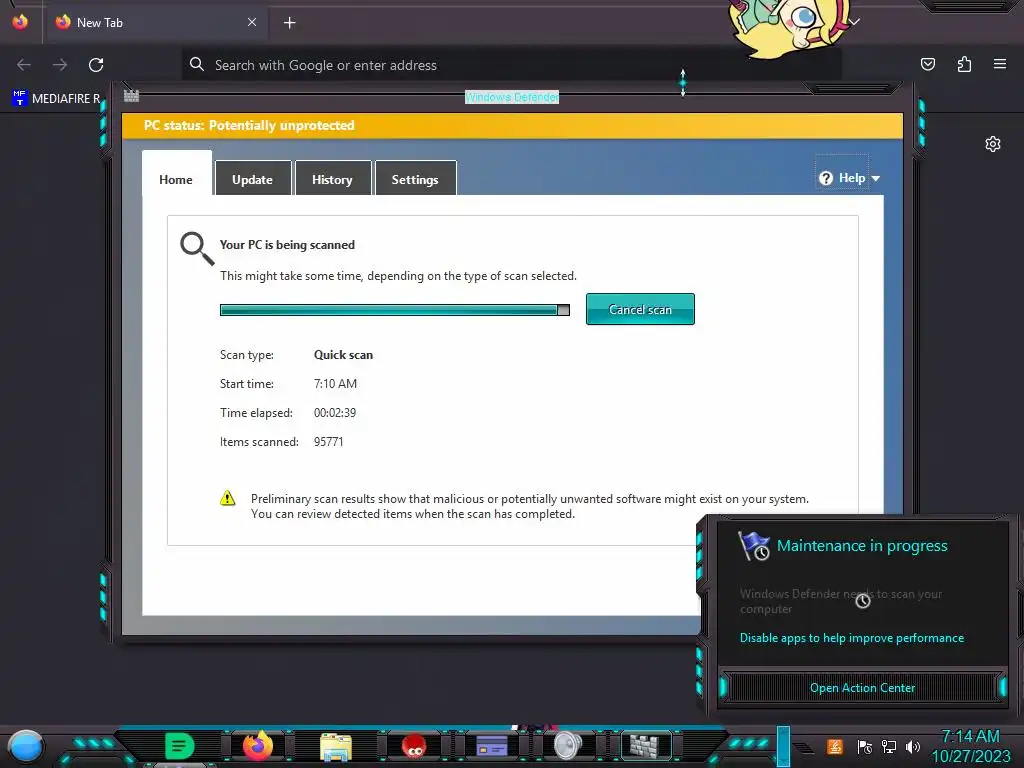1024x768 pixels.
Task: Go forward in Firefox
Action: coord(60,65)
